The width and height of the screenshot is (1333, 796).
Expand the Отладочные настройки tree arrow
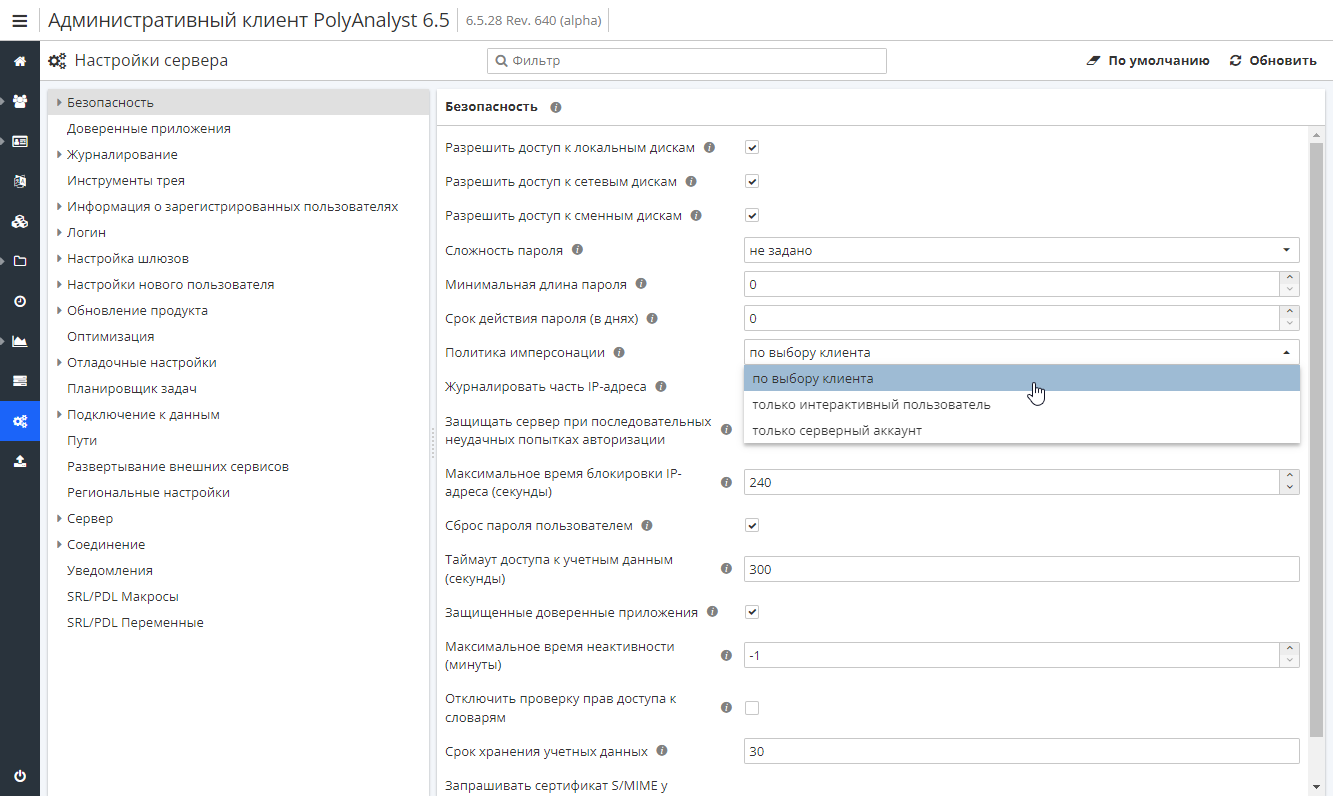pos(59,363)
